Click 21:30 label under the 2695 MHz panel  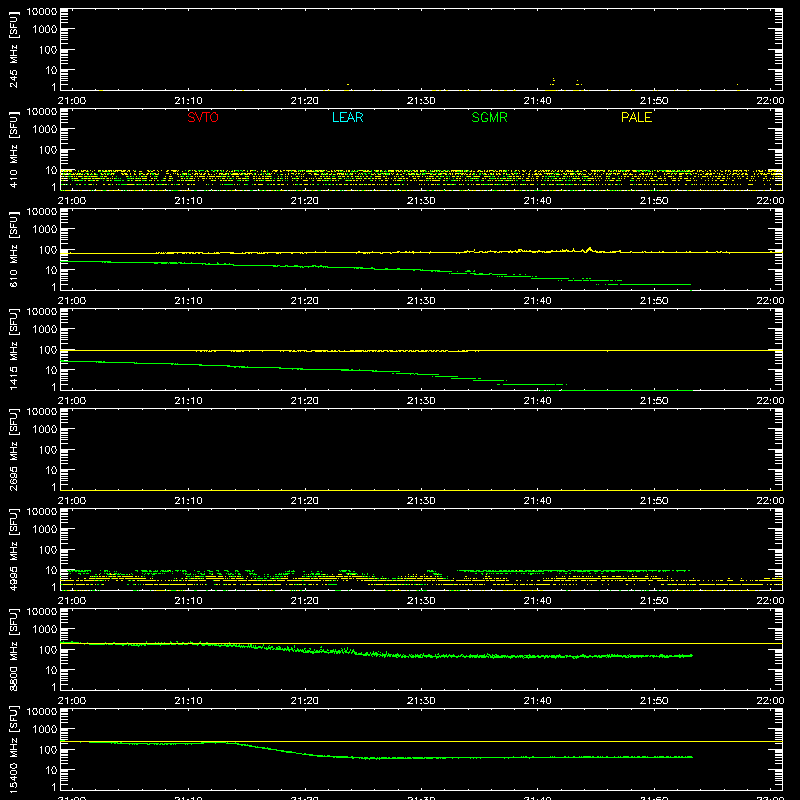click(x=421, y=501)
